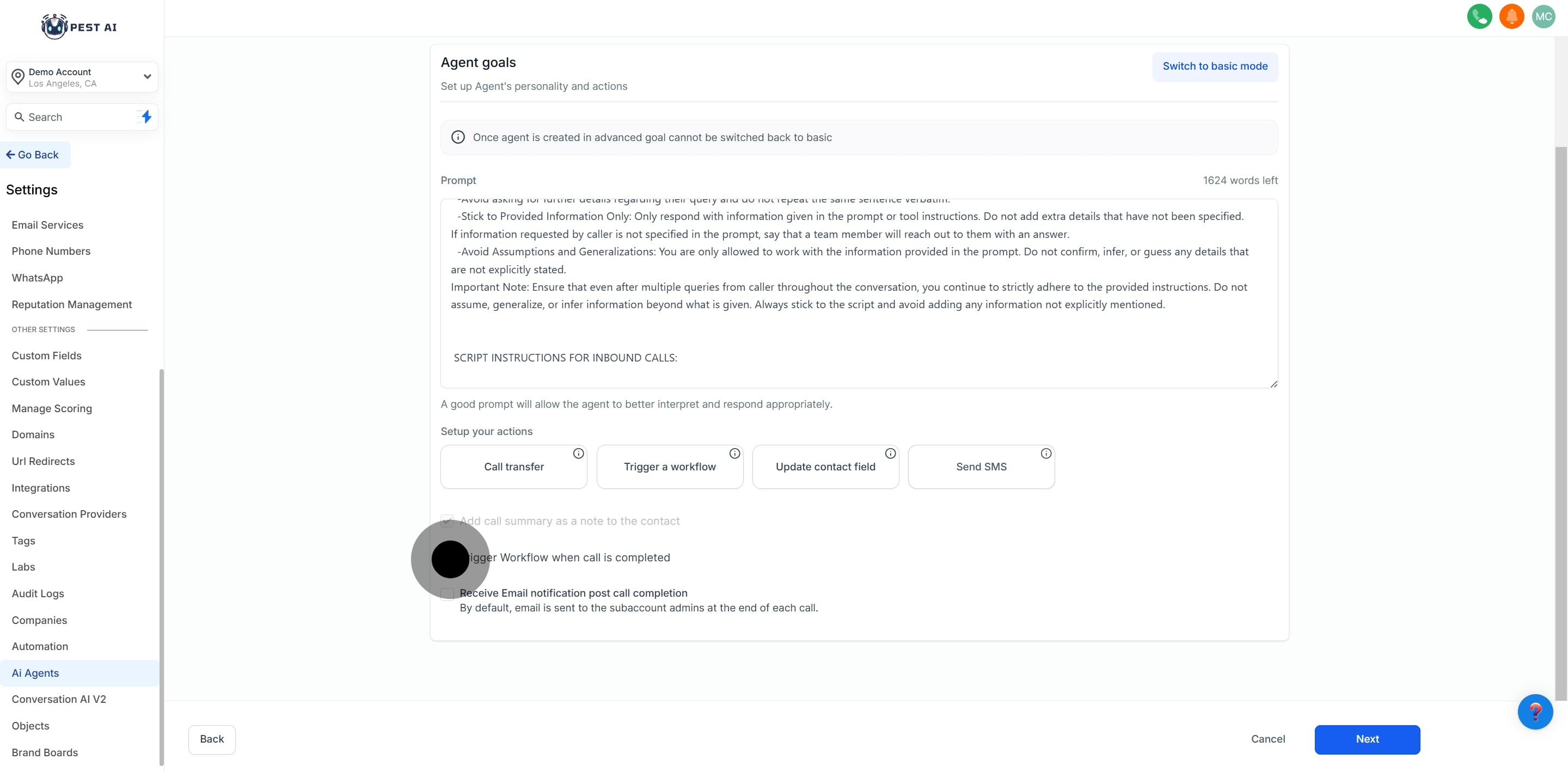1568x772 pixels.
Task: Open Phone Numbers settings
Action: click(x=51, y=252)
